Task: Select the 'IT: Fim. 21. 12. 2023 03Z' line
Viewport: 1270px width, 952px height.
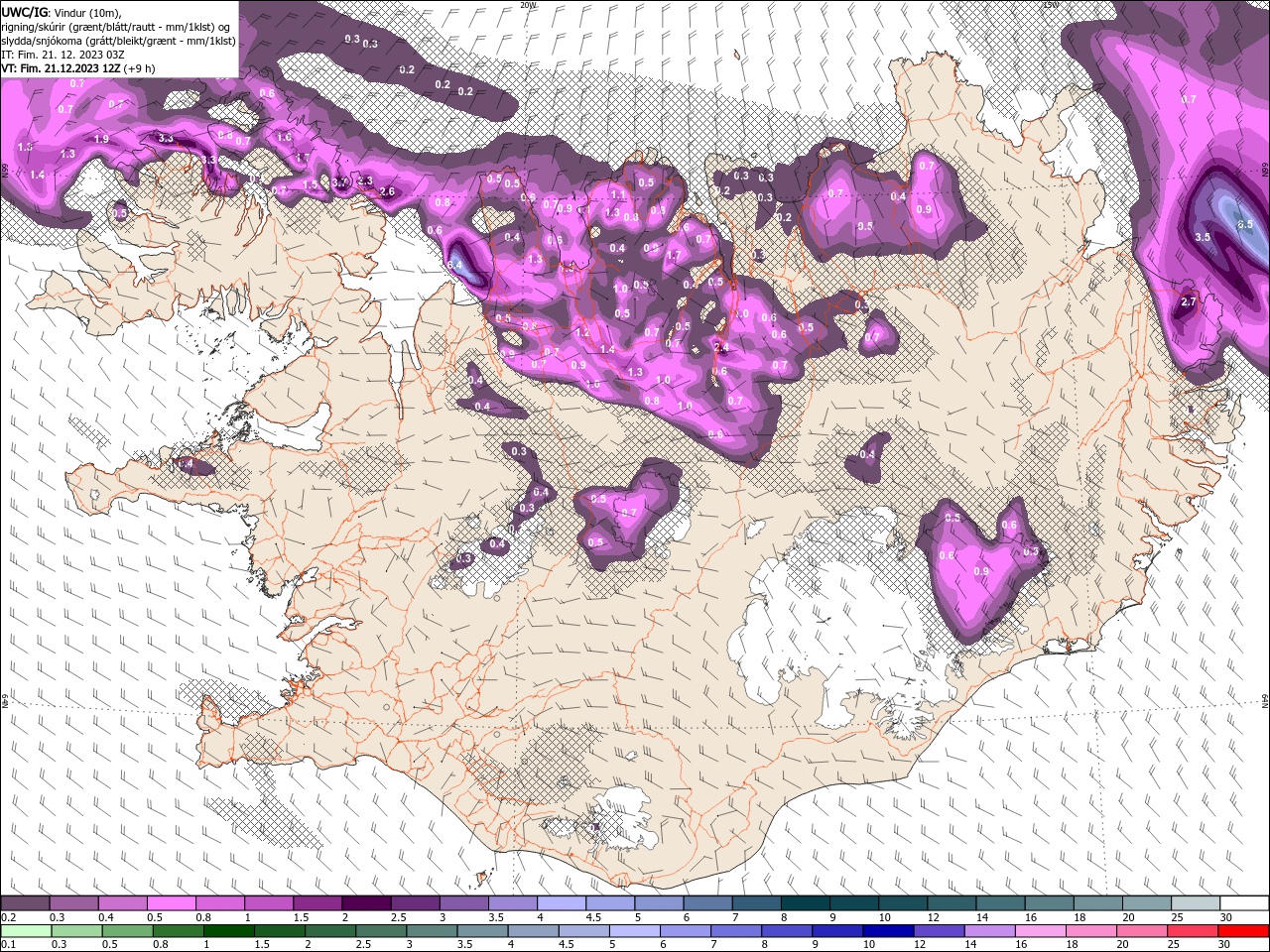Action: [63, 55]
